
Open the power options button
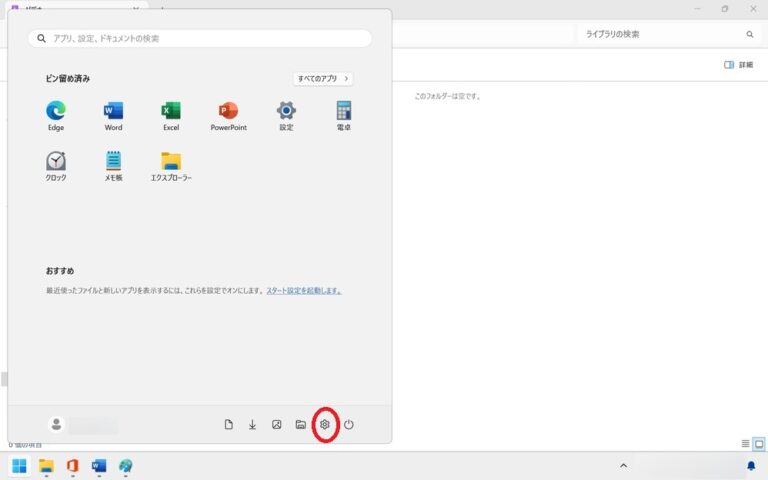point(349,425)
